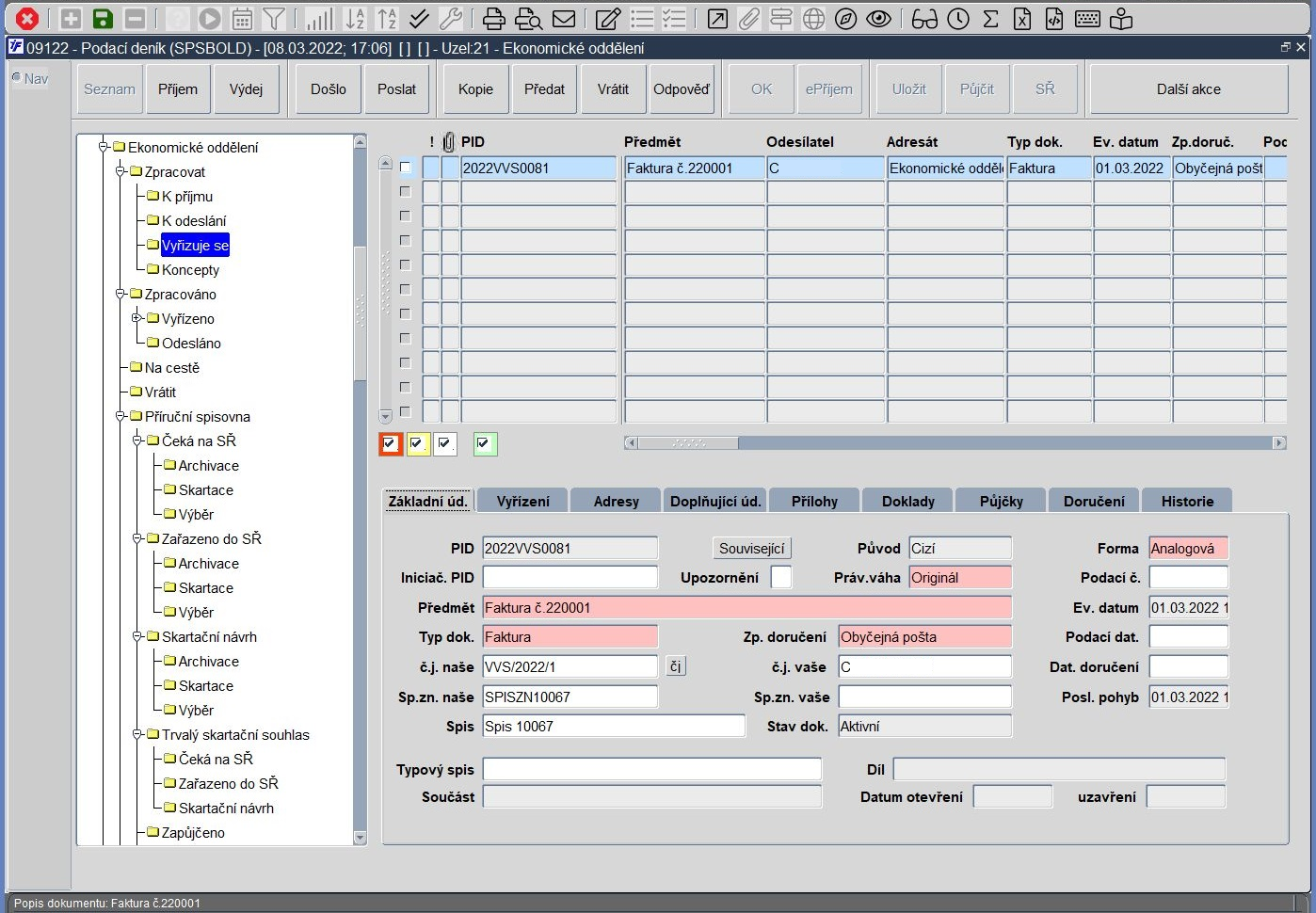This screenshot has height=913, width=1316.
Task: Toggle the Upozornění checkbox
Action: click(780, 577)
